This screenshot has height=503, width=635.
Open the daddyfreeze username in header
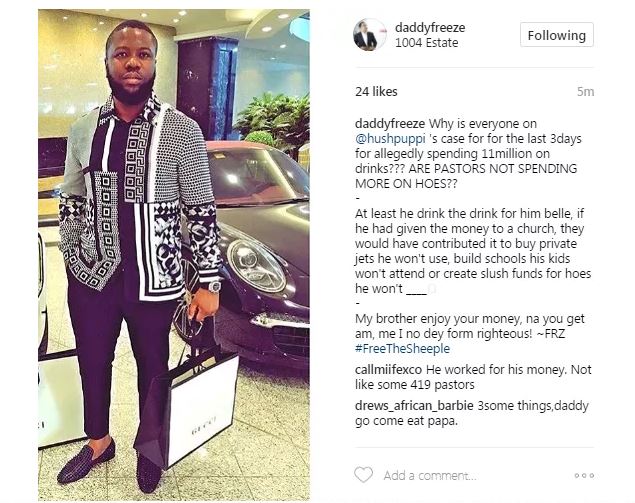pyautogui.click(x=430, y=28)
